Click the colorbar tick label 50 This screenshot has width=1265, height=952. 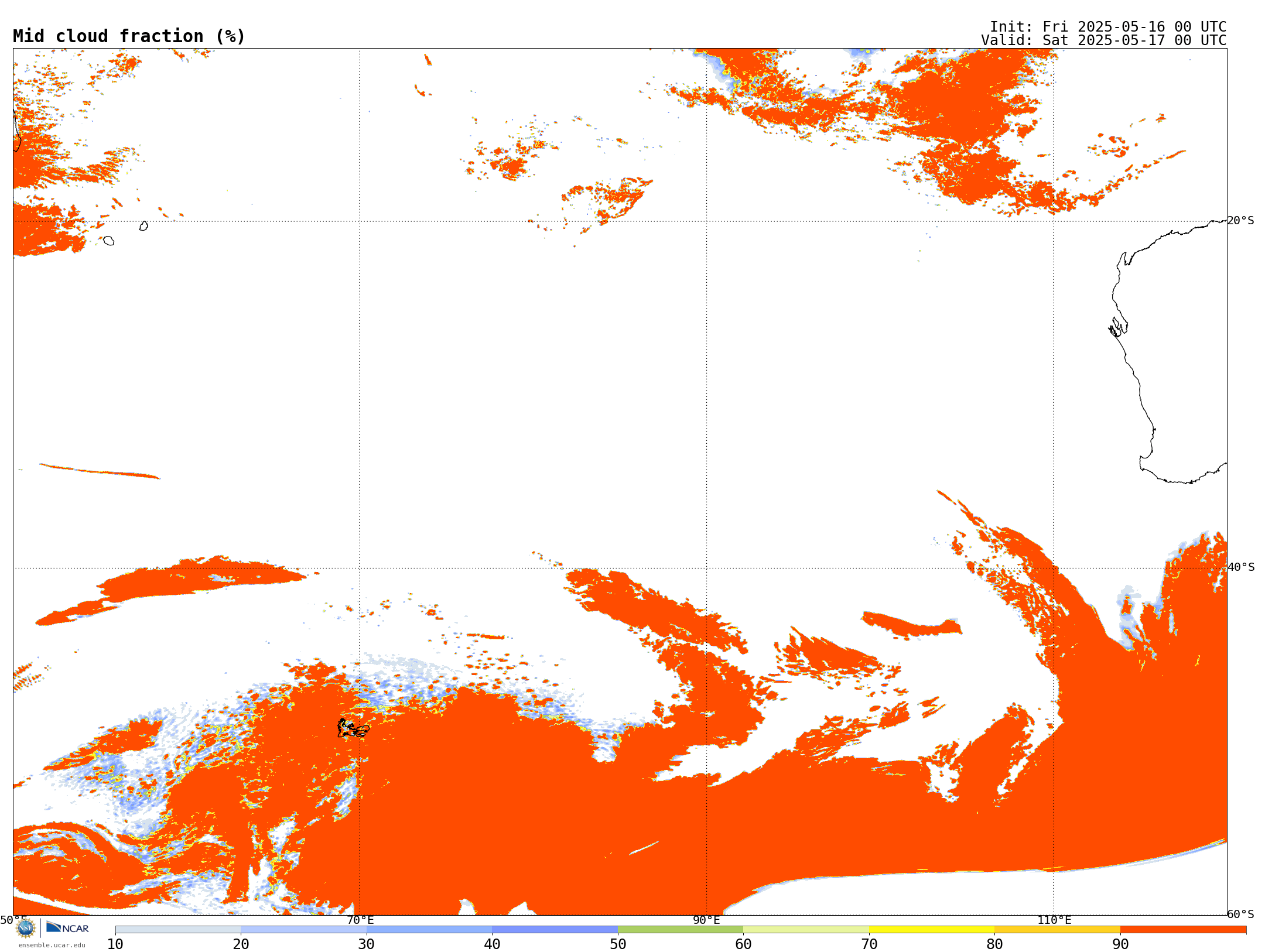618,944
